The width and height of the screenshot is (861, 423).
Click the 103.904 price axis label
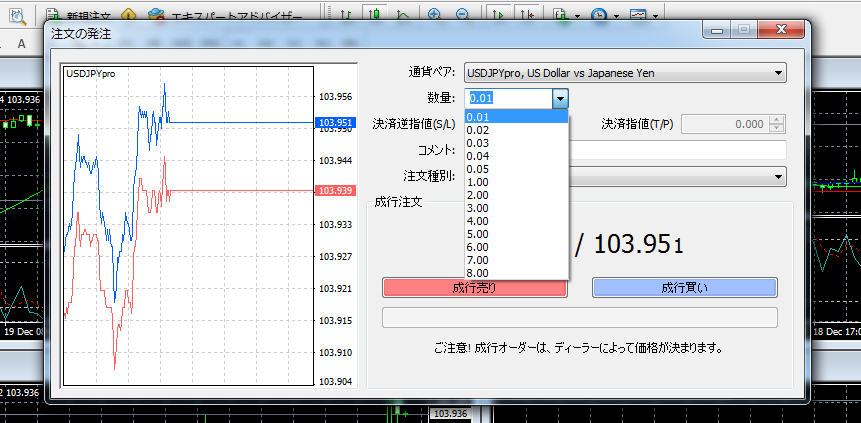pos(336,382)
